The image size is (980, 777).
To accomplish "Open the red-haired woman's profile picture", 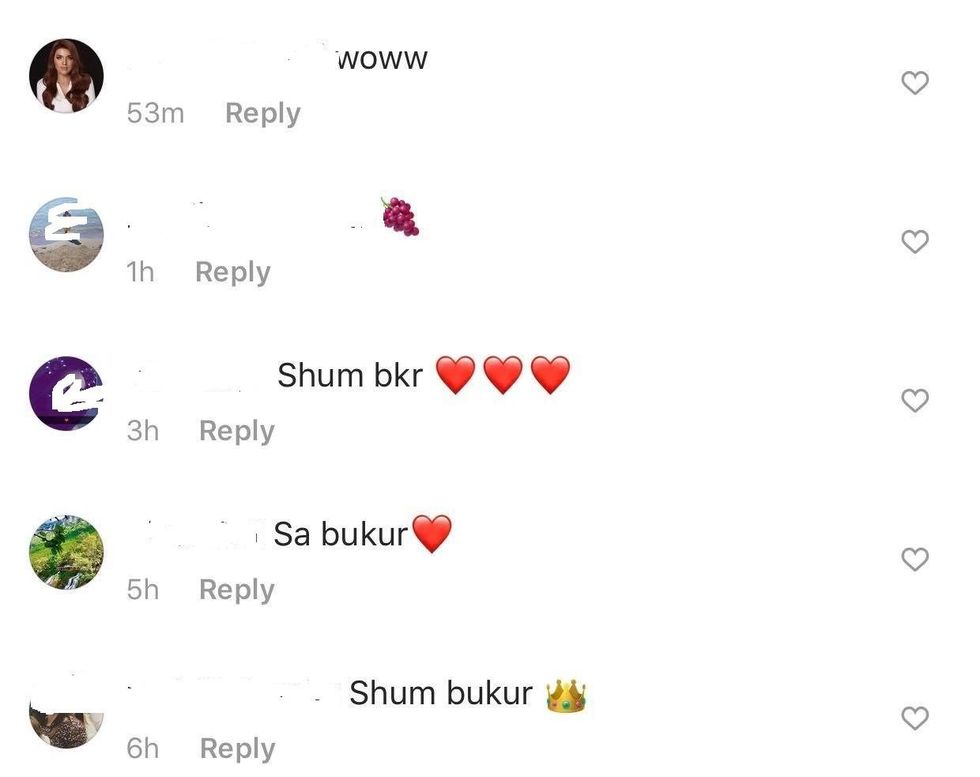I will coord(66,76).
